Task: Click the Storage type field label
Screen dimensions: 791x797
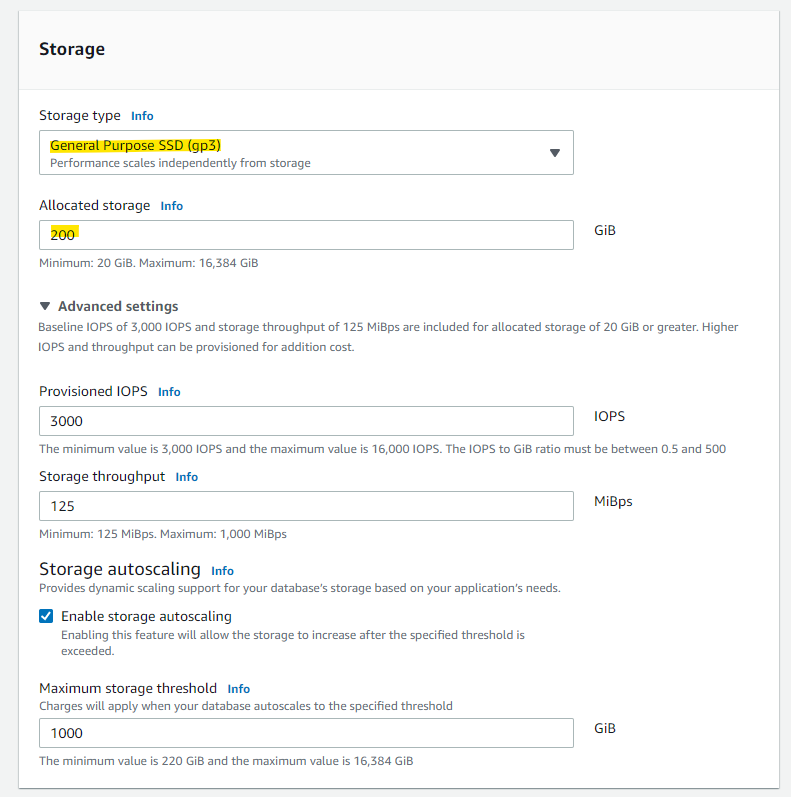Action: (x=80, y=116)
